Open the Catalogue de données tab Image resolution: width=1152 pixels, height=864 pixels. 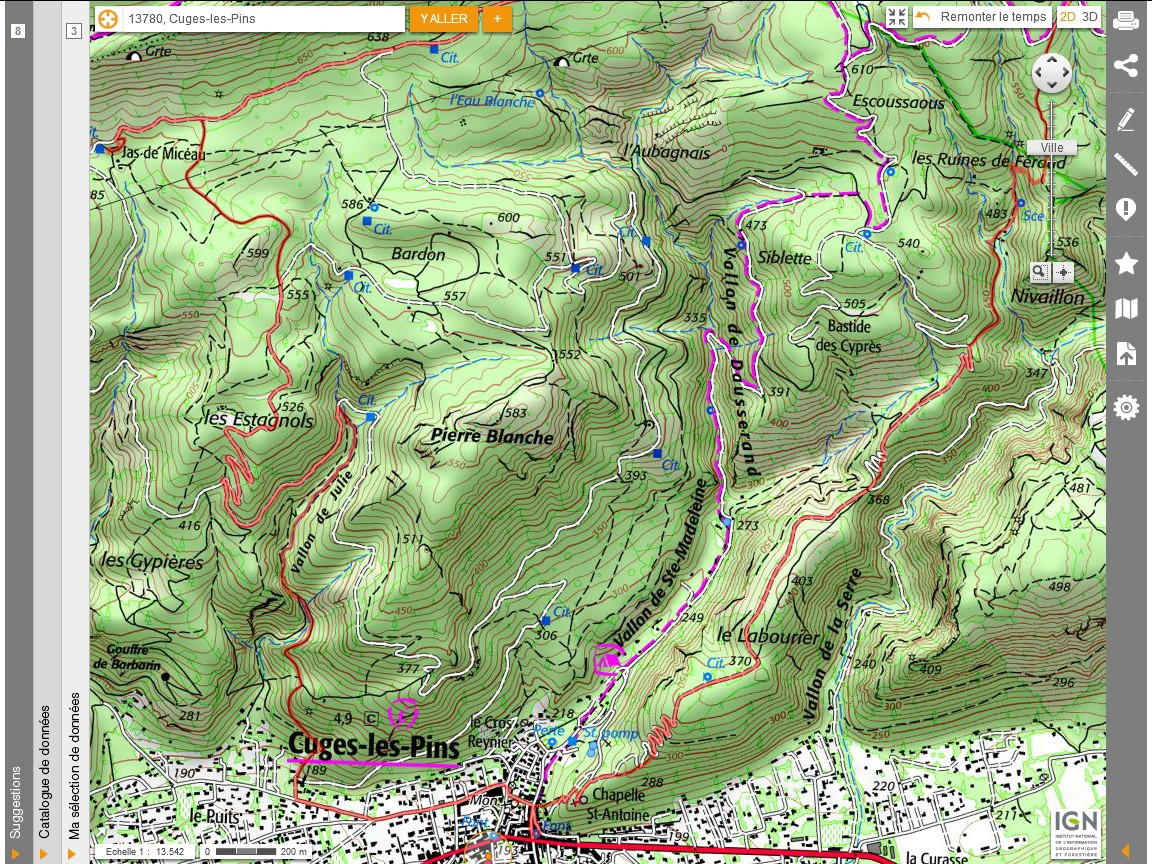tap(45, 772)
